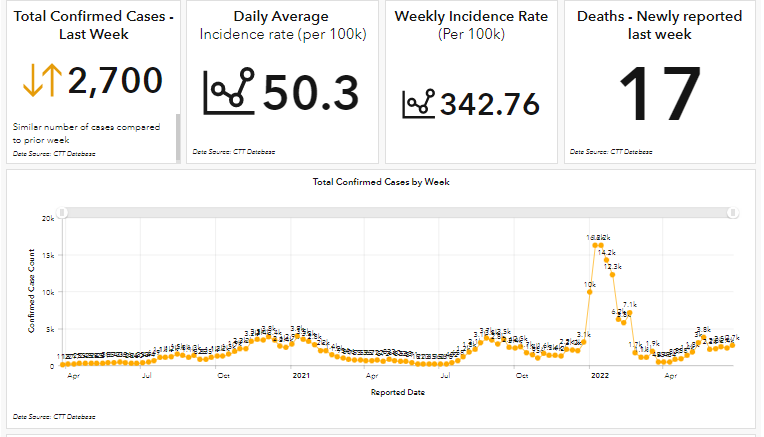764x437 pixels.
Task: Click the Total Confirmed Cases by Week title
Action: [382, 182]
